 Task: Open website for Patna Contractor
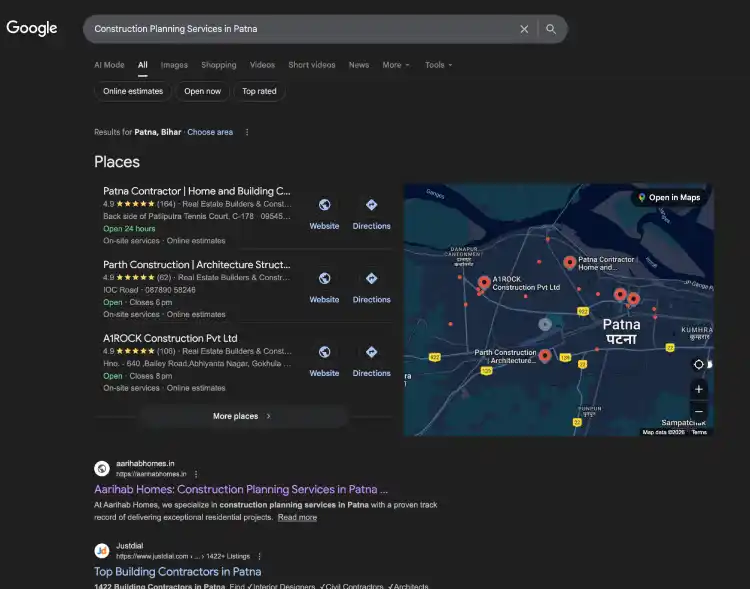[x=324, y=213]
